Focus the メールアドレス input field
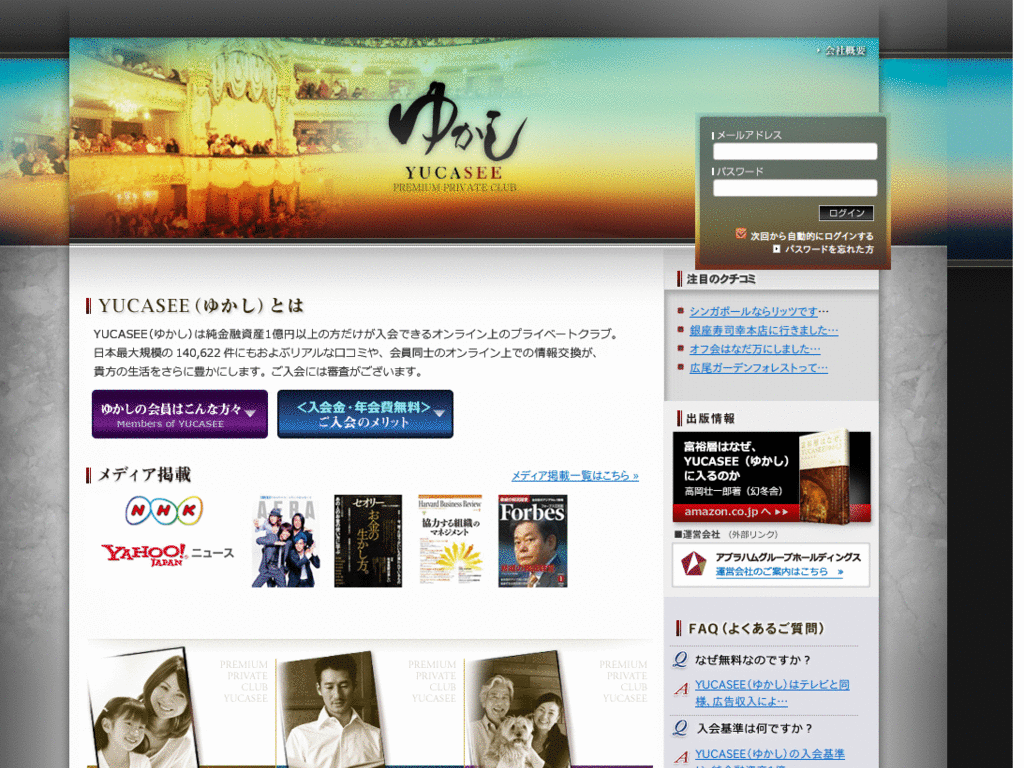Viewport: 1024px width, 768px height. (795, 152)
